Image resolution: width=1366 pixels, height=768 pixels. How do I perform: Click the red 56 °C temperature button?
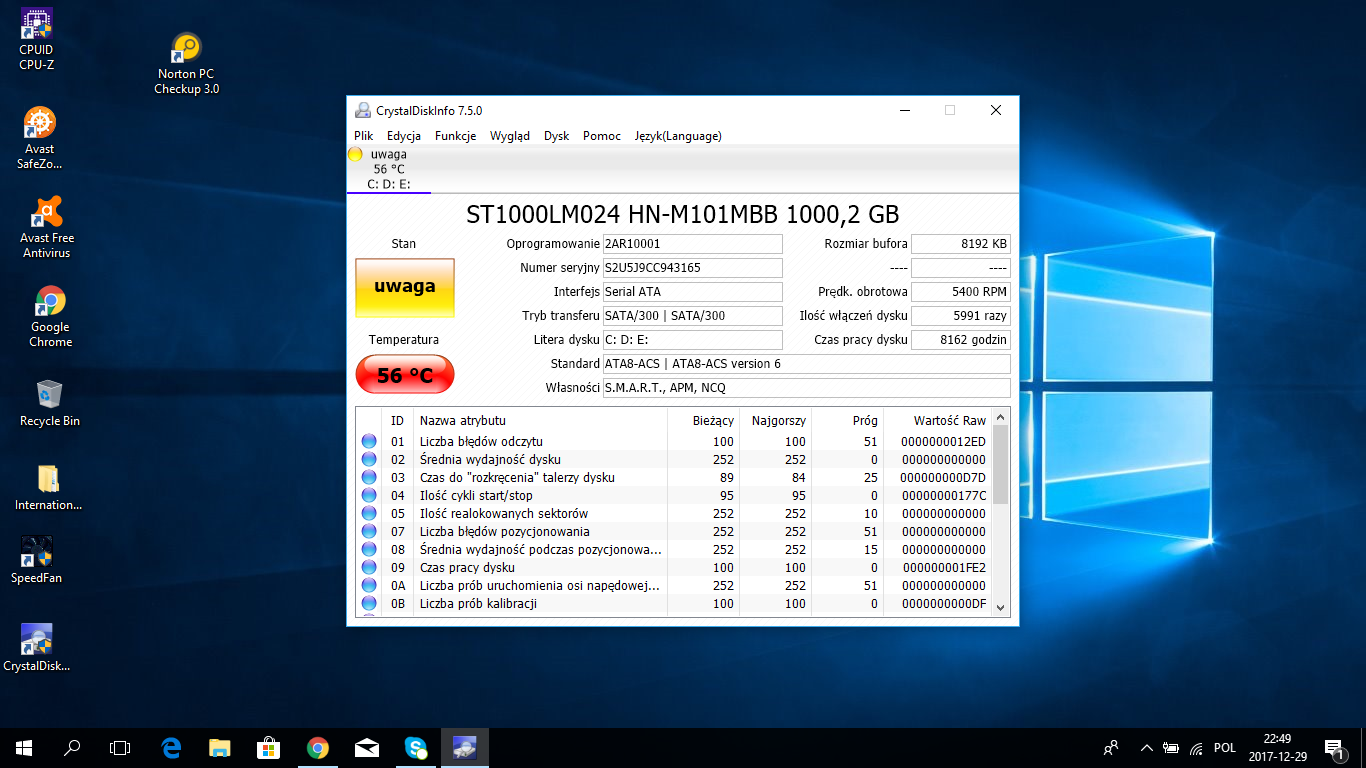click(405, 375)
